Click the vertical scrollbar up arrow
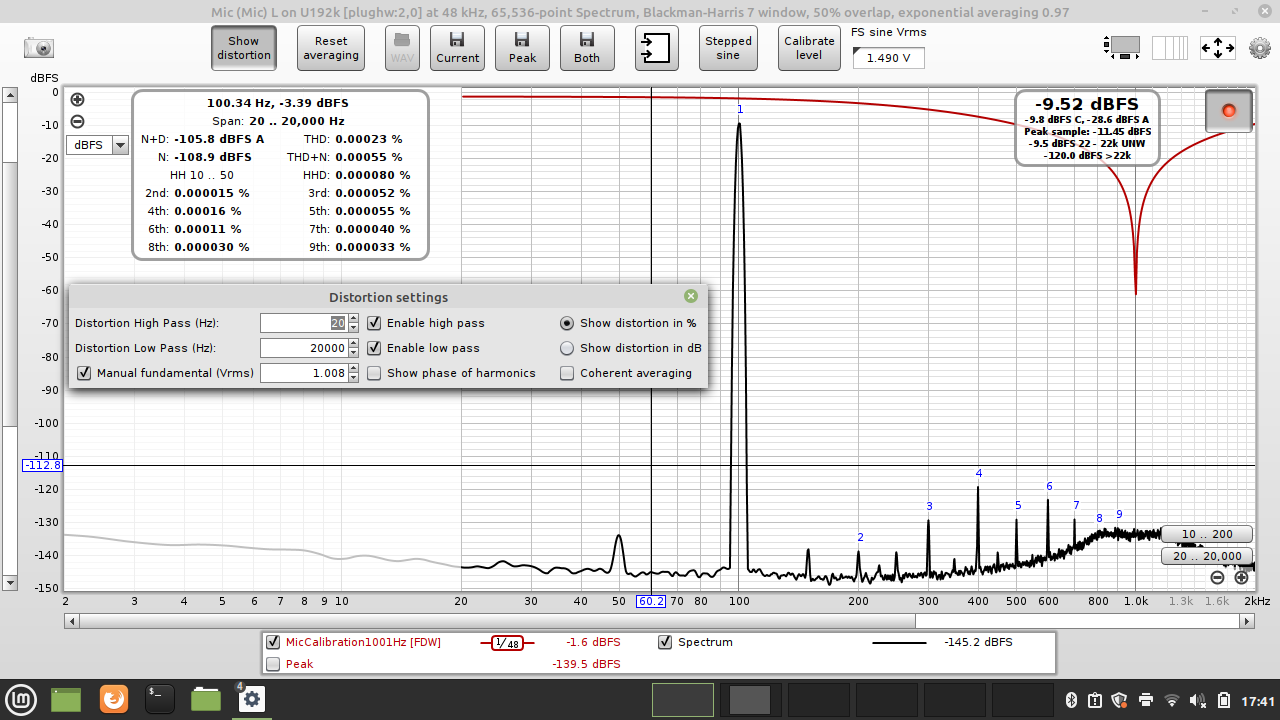The width and height of the screenshot is (1280, 720). [10, 96]
